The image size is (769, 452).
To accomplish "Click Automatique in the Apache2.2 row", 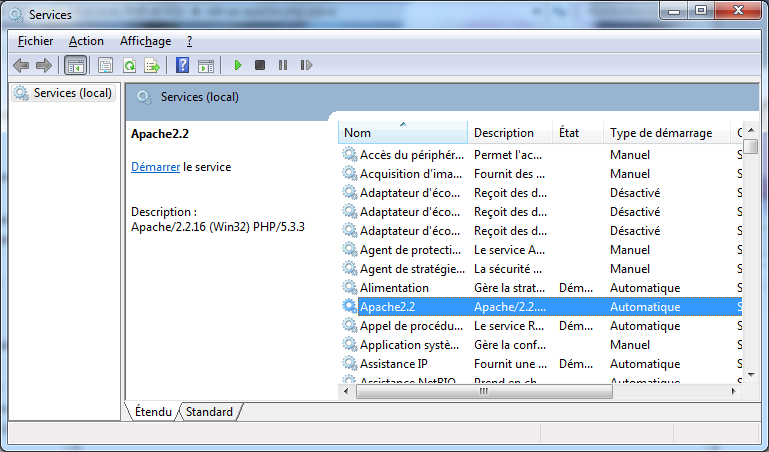I will (x=645, y=306).
